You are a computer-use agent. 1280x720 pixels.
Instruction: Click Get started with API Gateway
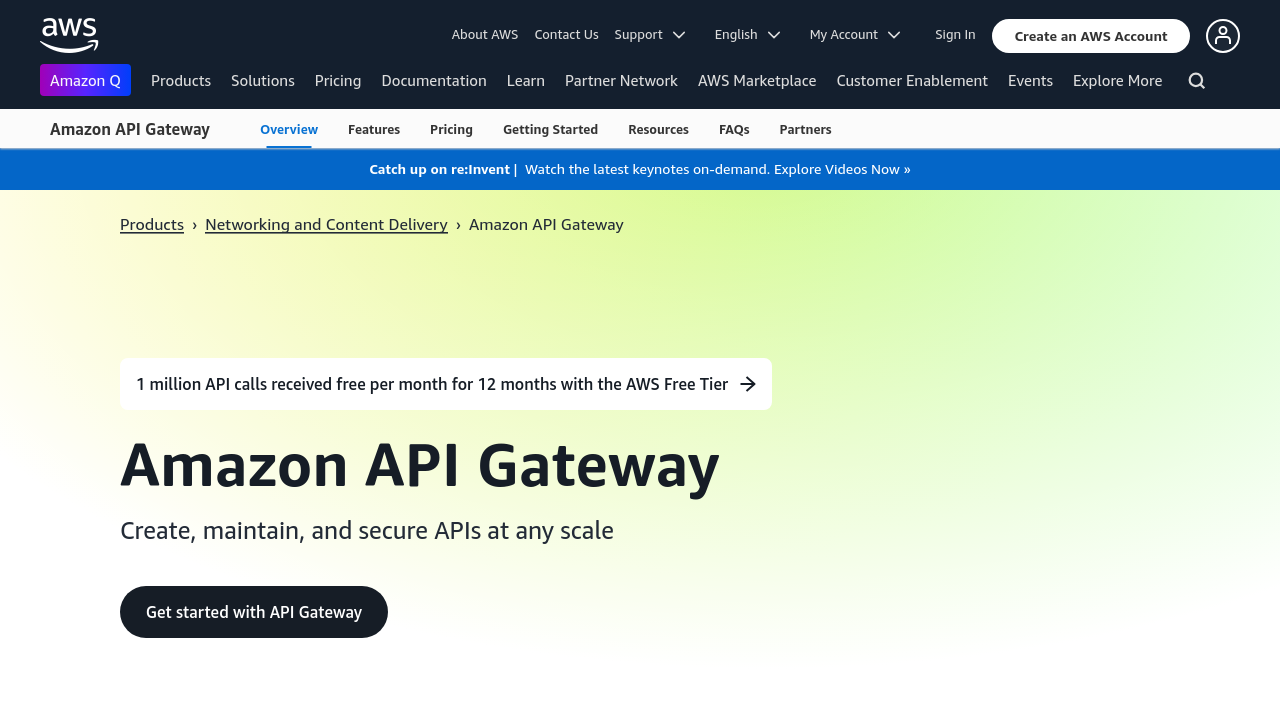(x=254, y=612)
